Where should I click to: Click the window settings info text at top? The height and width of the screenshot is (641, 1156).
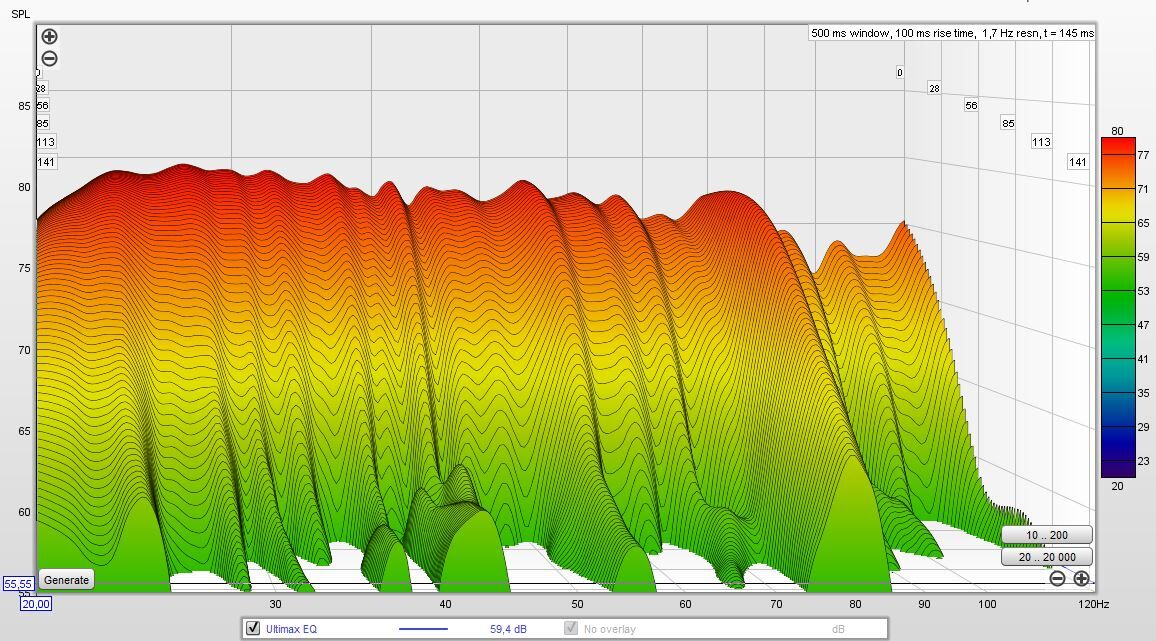pyautogui.click(x=953, y=33)
